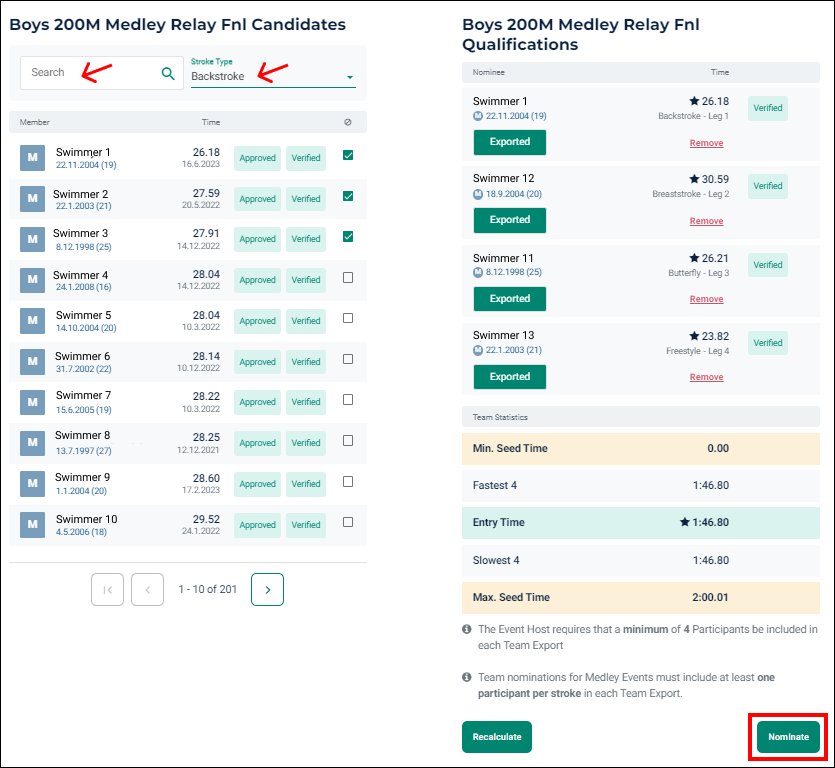The width and height of the screenshot is (835, 768).
Task: Click the search magnifier icon
Action: tap(167, 72)
